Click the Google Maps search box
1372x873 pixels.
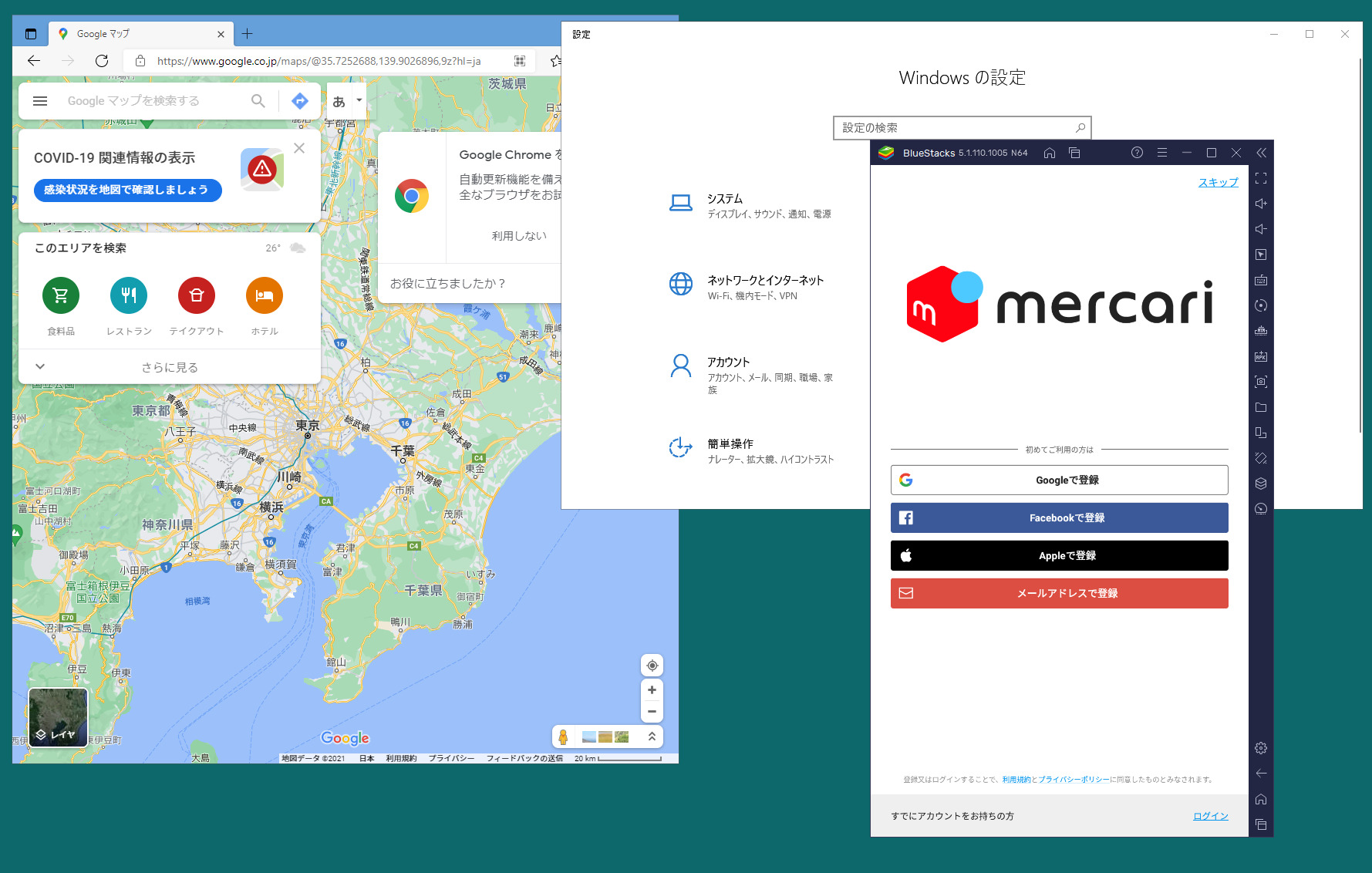point(154,101)
